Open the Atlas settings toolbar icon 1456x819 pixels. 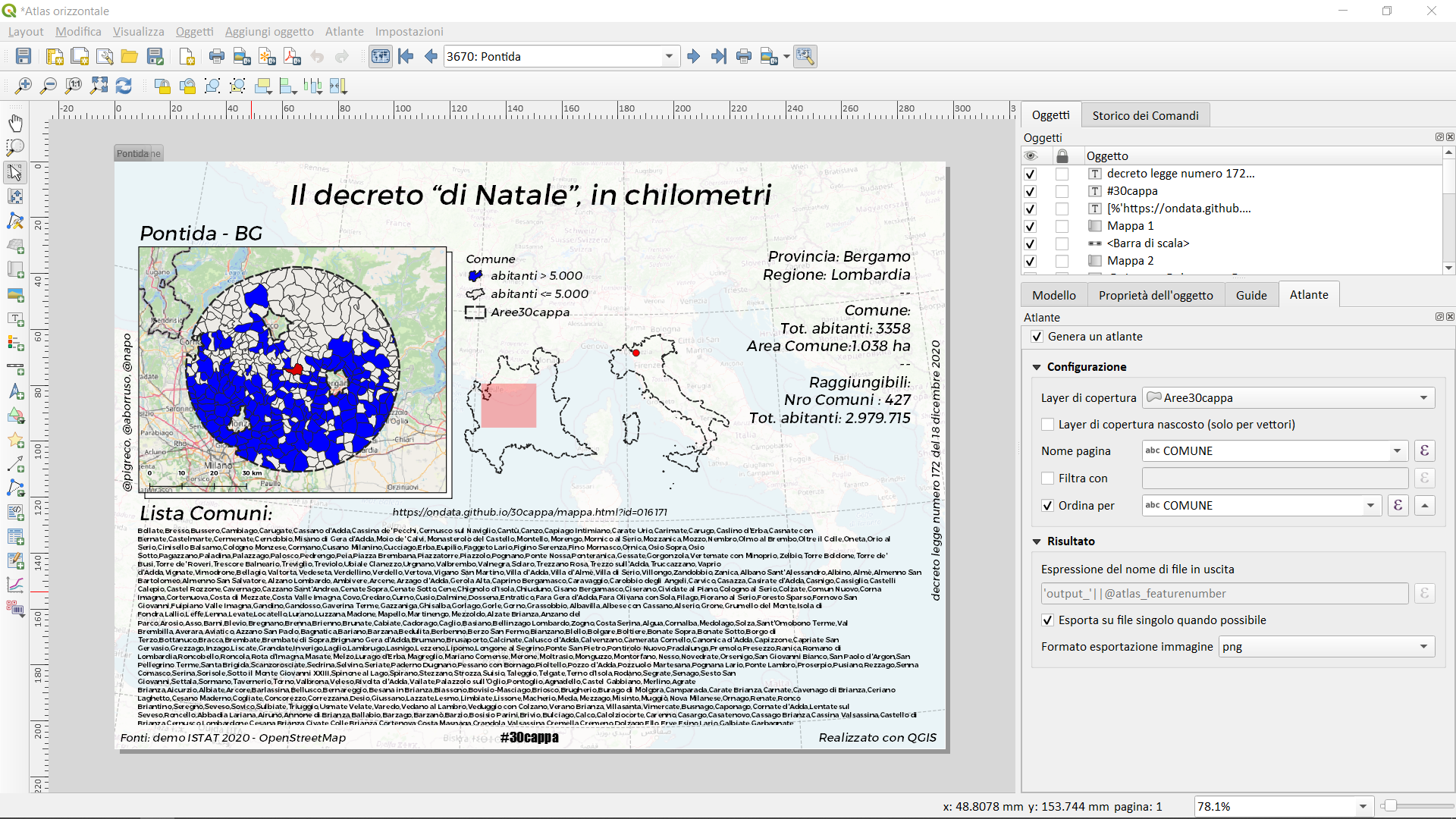pyautogui.click(x=805, y=56)
